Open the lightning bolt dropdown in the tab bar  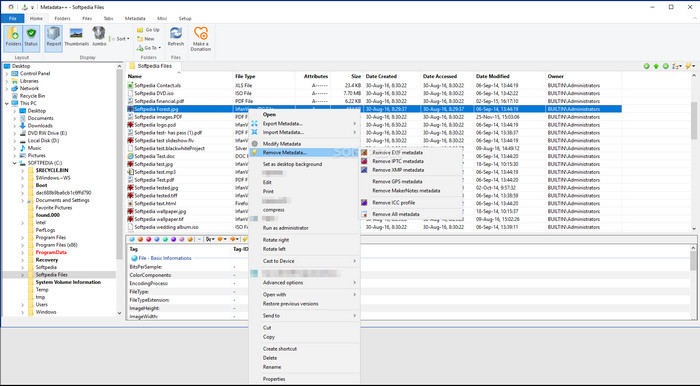coord(690,66)
